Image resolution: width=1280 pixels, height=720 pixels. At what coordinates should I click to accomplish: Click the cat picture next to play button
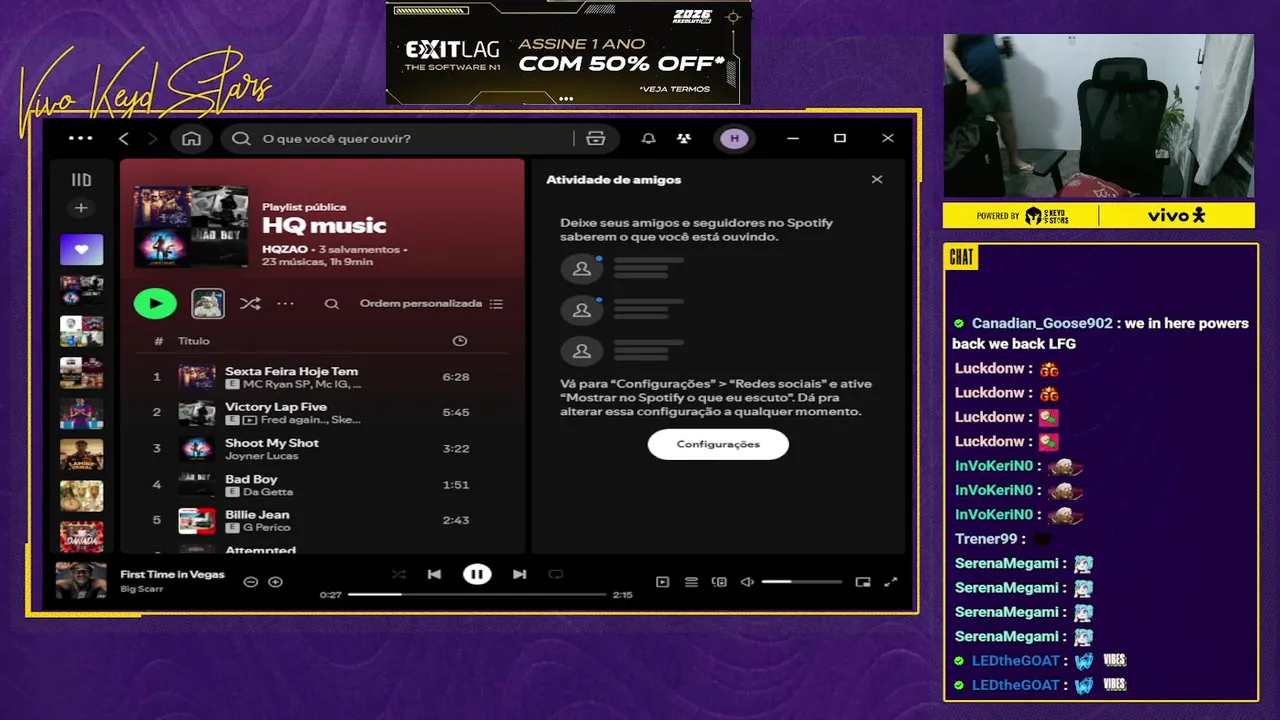208,303
